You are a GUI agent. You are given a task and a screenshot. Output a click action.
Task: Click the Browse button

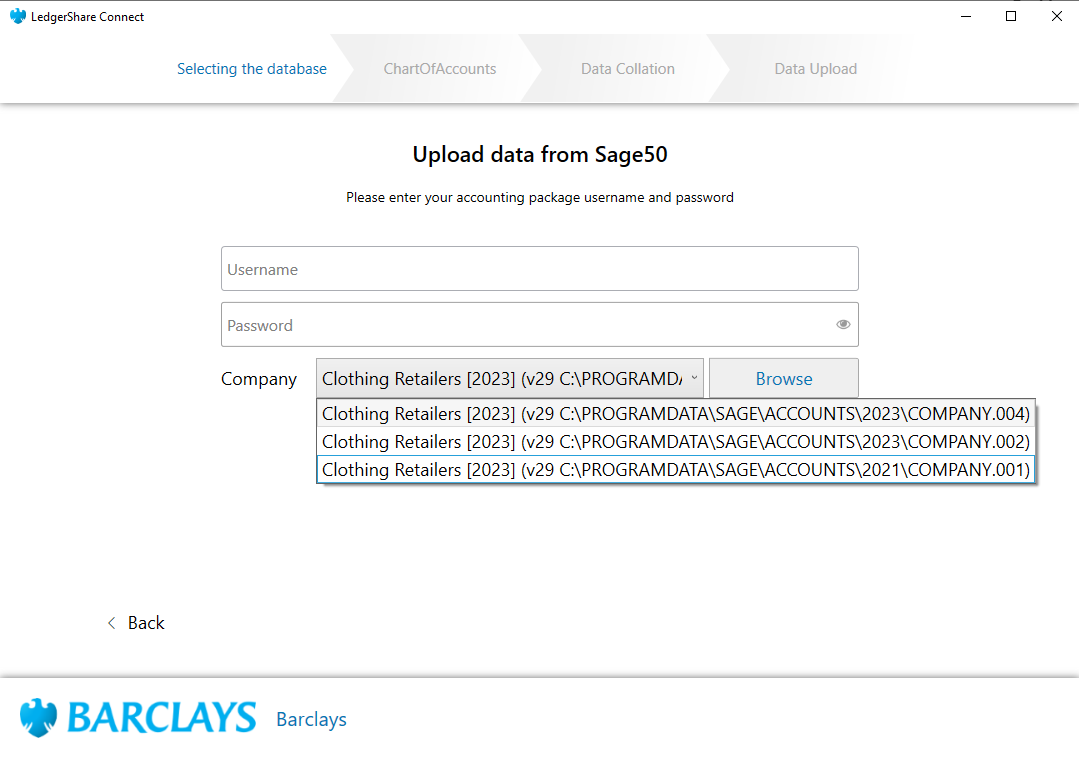click(784, 378)
